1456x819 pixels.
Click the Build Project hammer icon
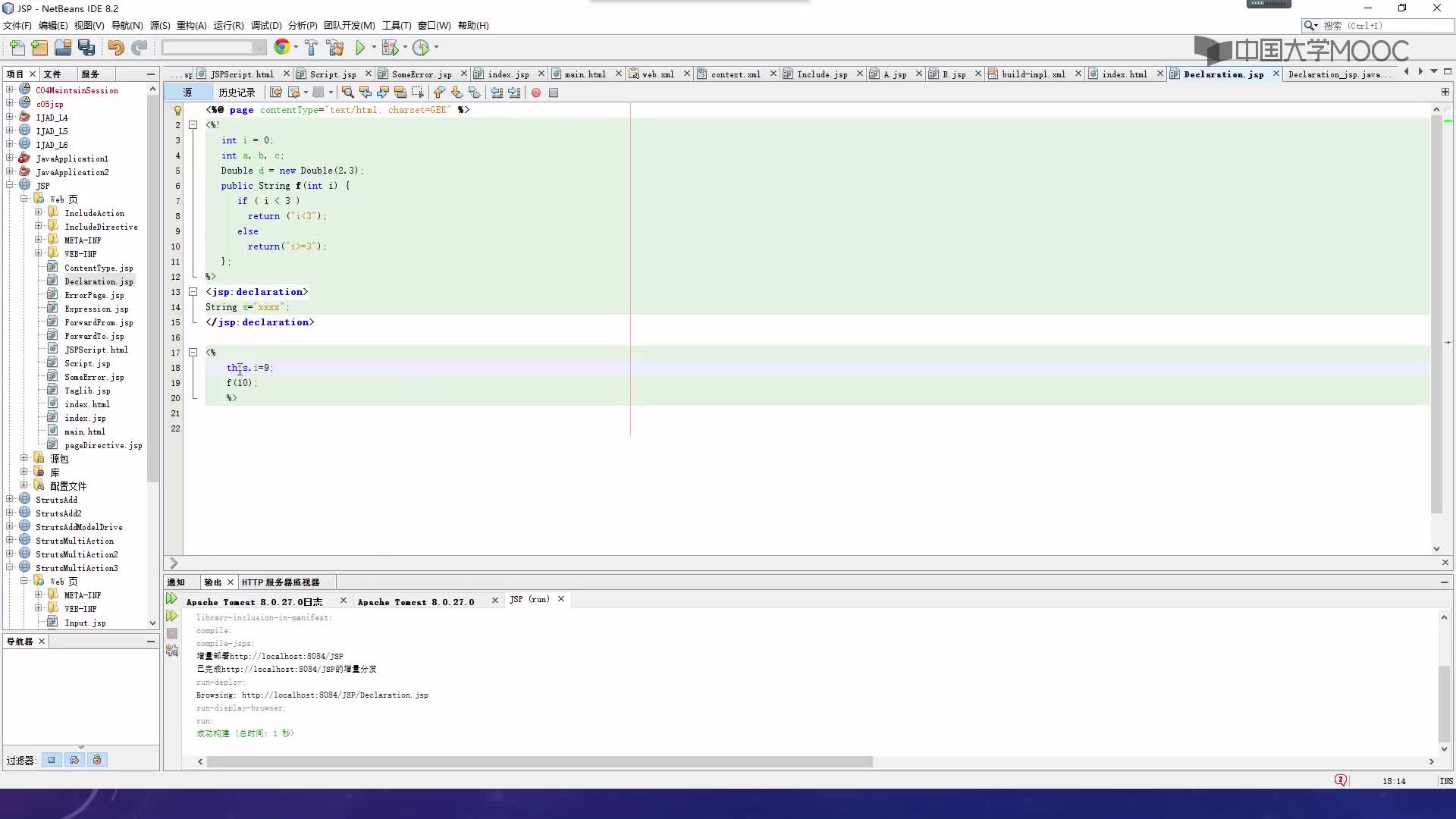point(311,48)
